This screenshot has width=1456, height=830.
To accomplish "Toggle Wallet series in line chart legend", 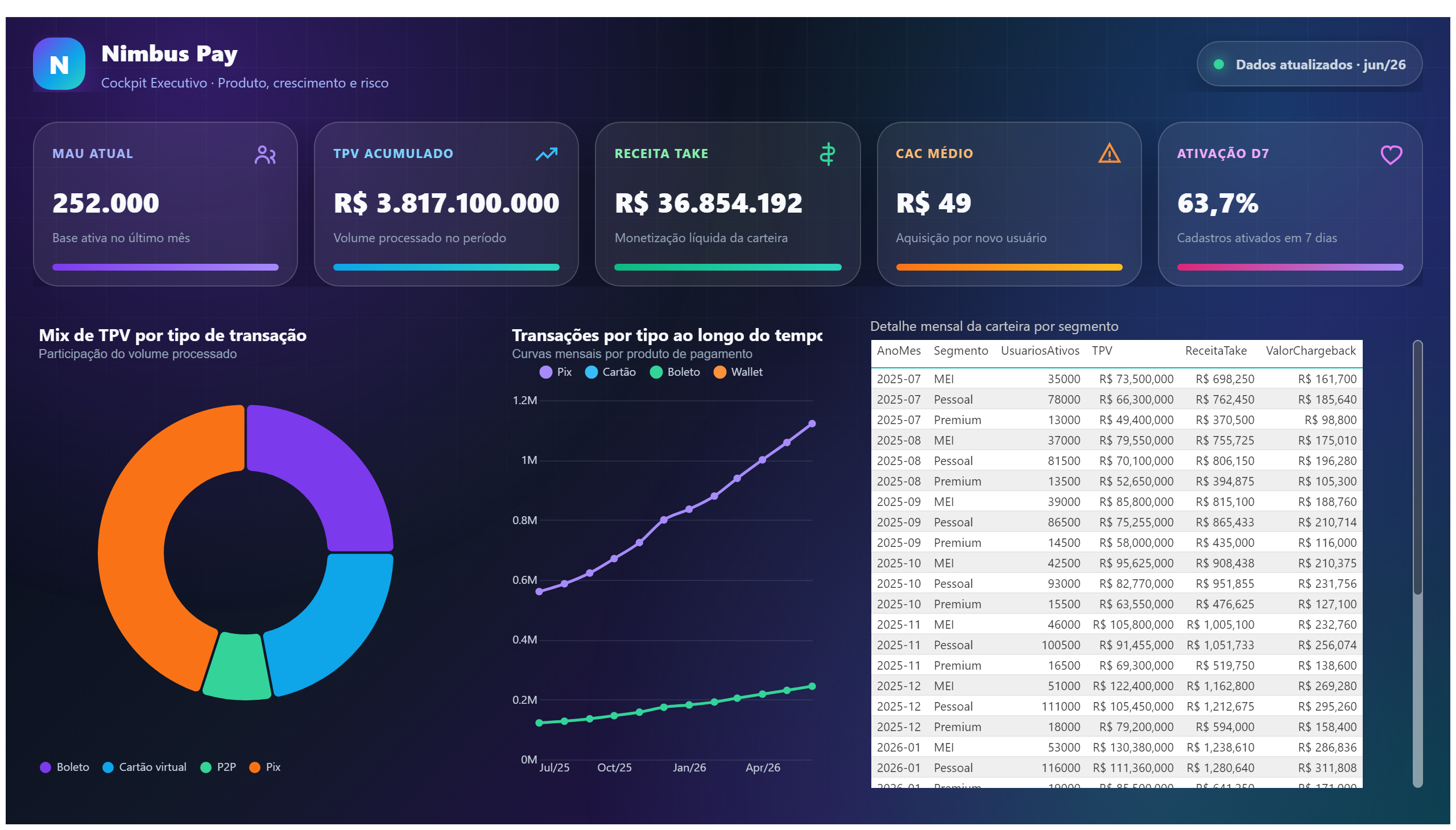I will (738, 372).
